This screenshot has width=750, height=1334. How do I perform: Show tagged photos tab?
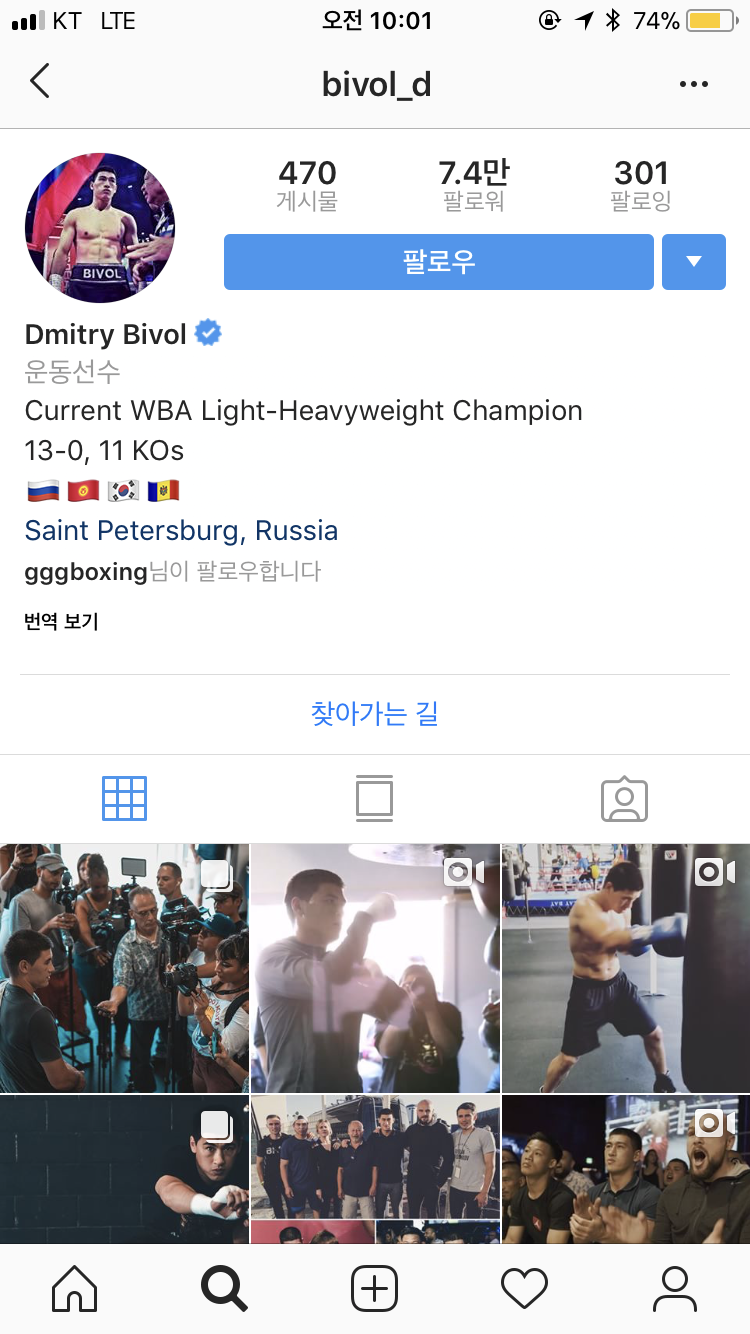click(x=625, y=799)
